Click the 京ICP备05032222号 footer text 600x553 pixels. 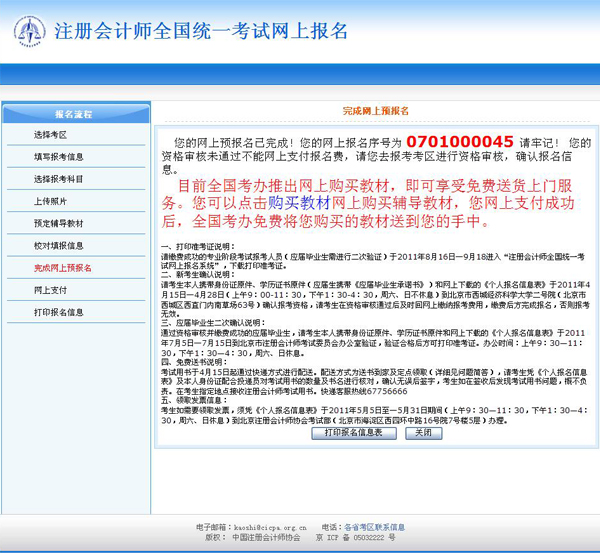[355, 537]
